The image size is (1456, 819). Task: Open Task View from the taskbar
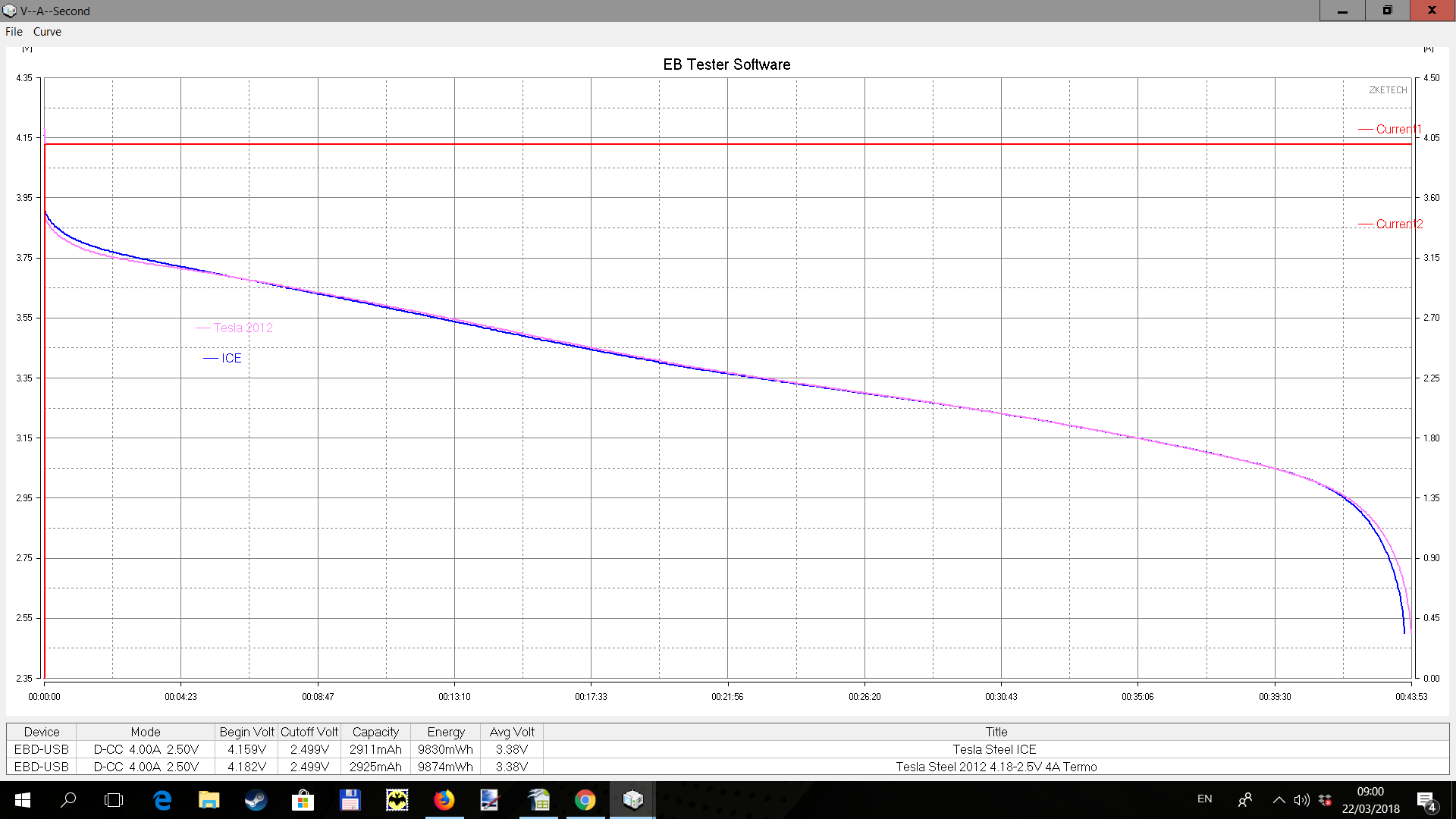pyautogui.click(x=114, y=800)
